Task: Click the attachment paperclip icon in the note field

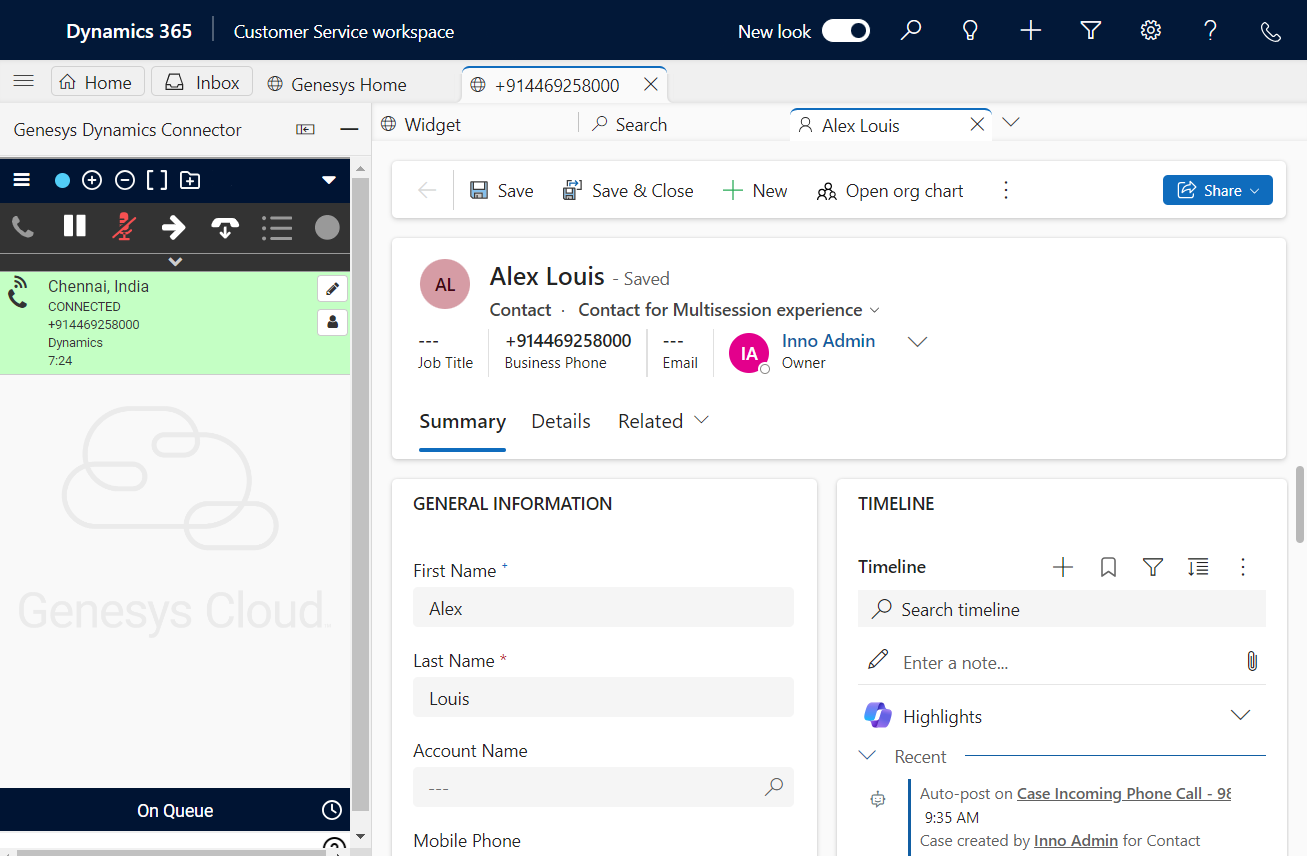Action: coord(1251,661)
